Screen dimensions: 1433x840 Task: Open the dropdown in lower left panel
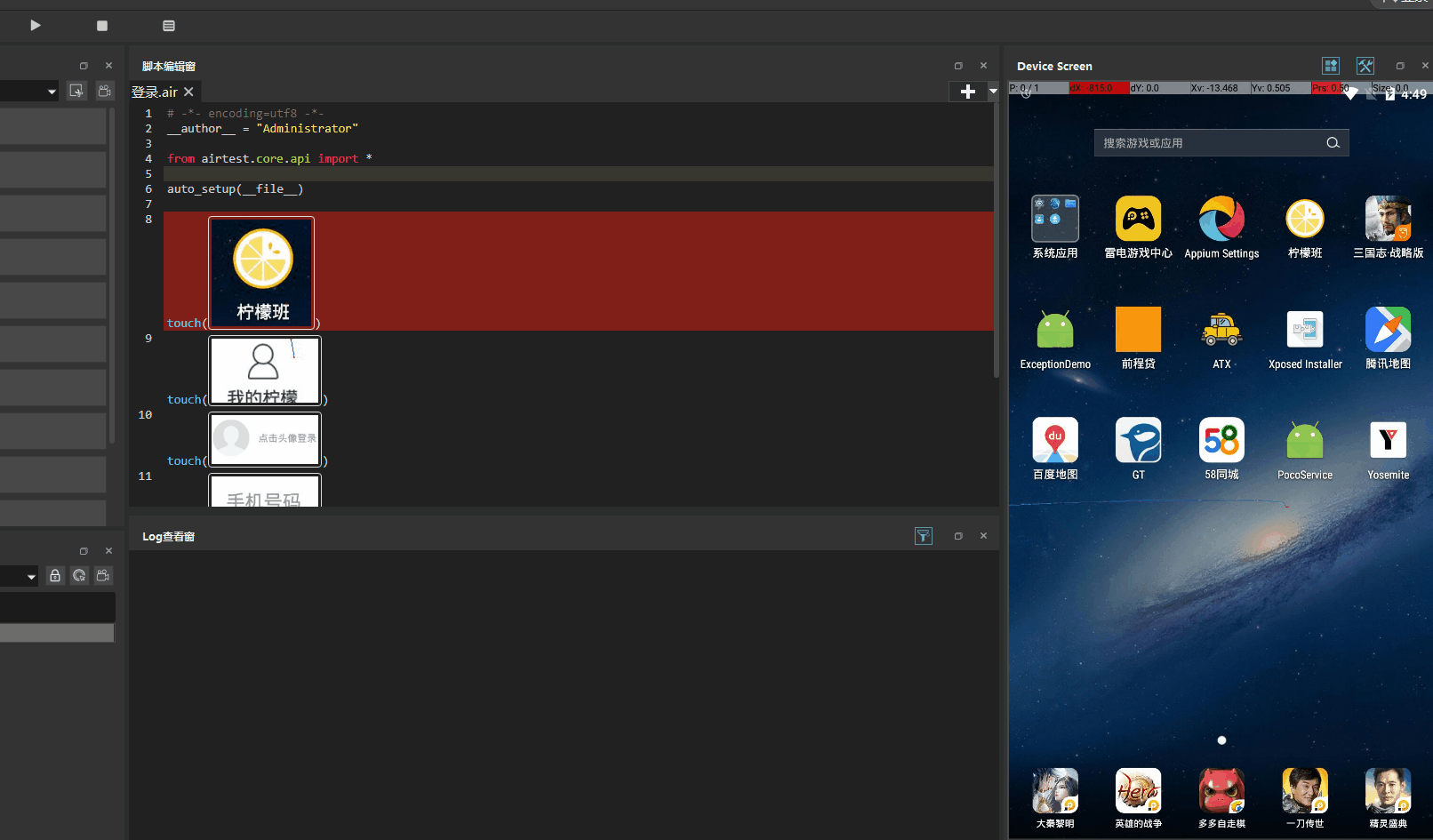[31, 577]
